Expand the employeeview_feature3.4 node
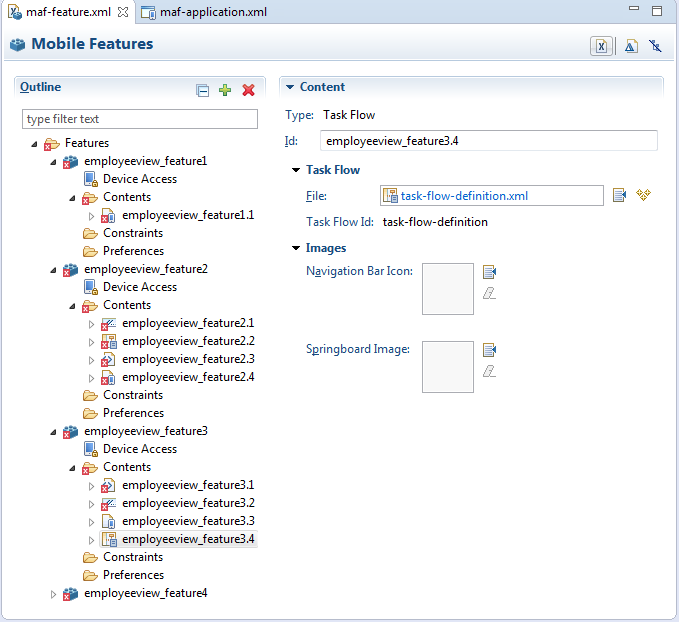The height and width of the screenshot is (622, 679). [91, 540]
